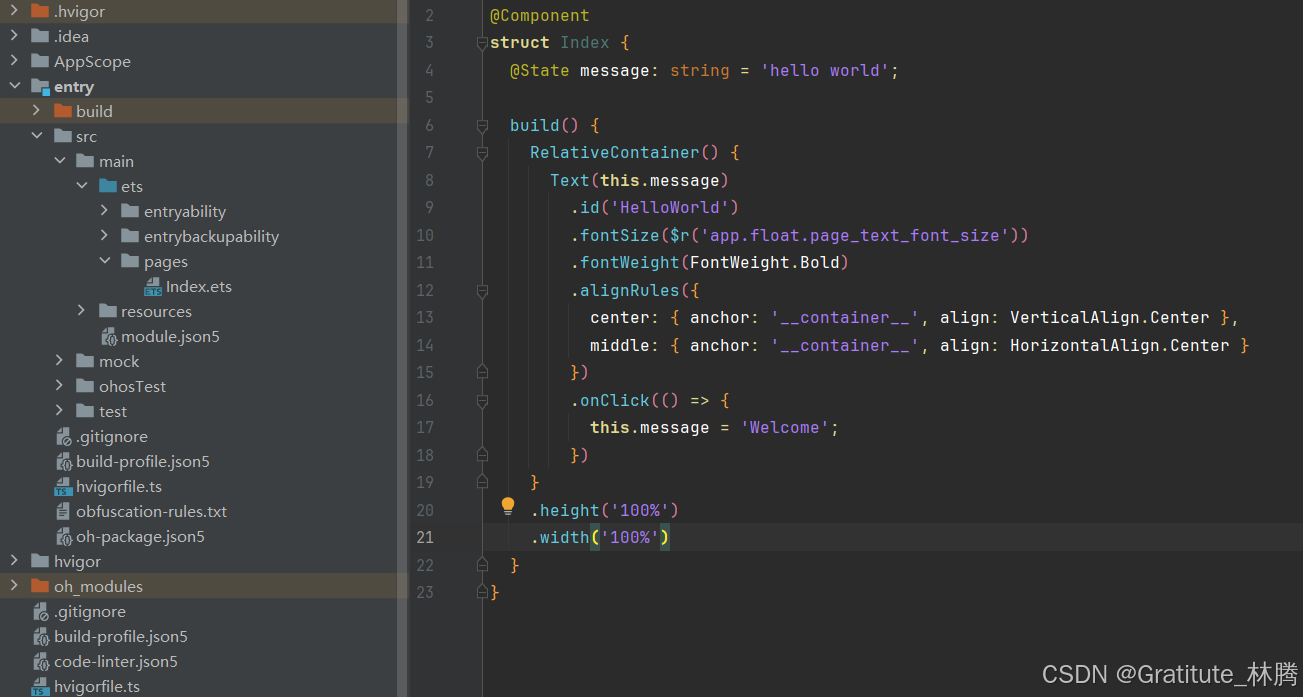
Task: Click the 'hello world' string on line 4
Action: pyautogui.click(x=825, y=70)
